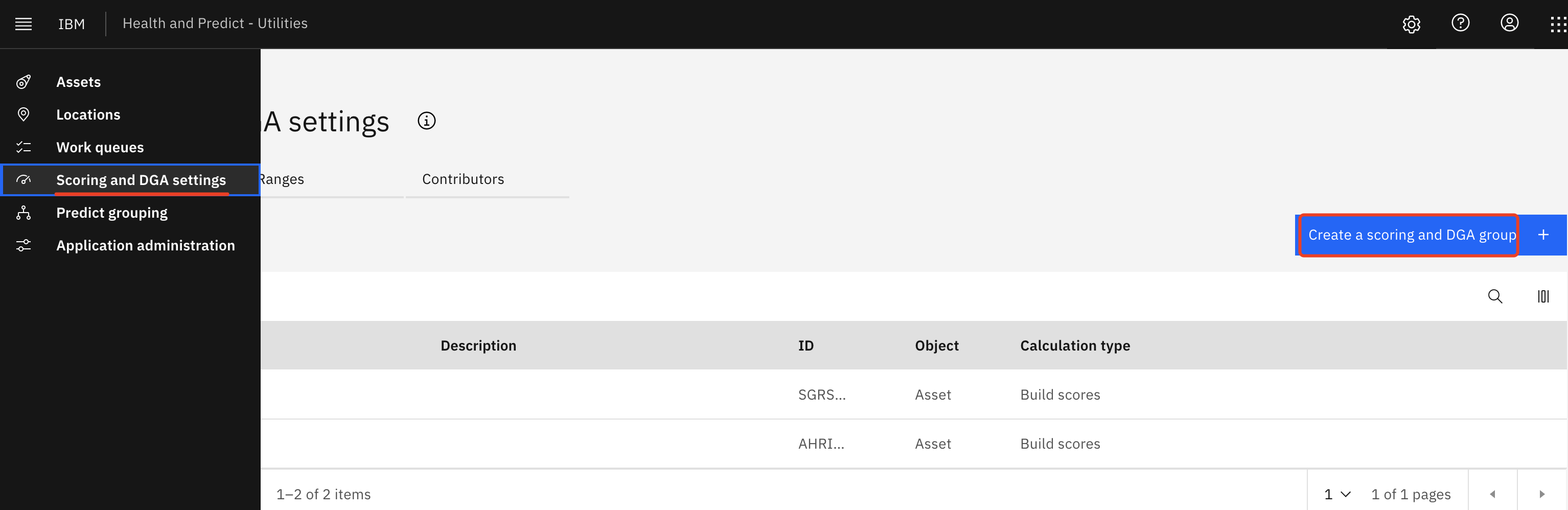Open the Assets menu item
Screen dimensions: 1568x510
pos(130,82)
